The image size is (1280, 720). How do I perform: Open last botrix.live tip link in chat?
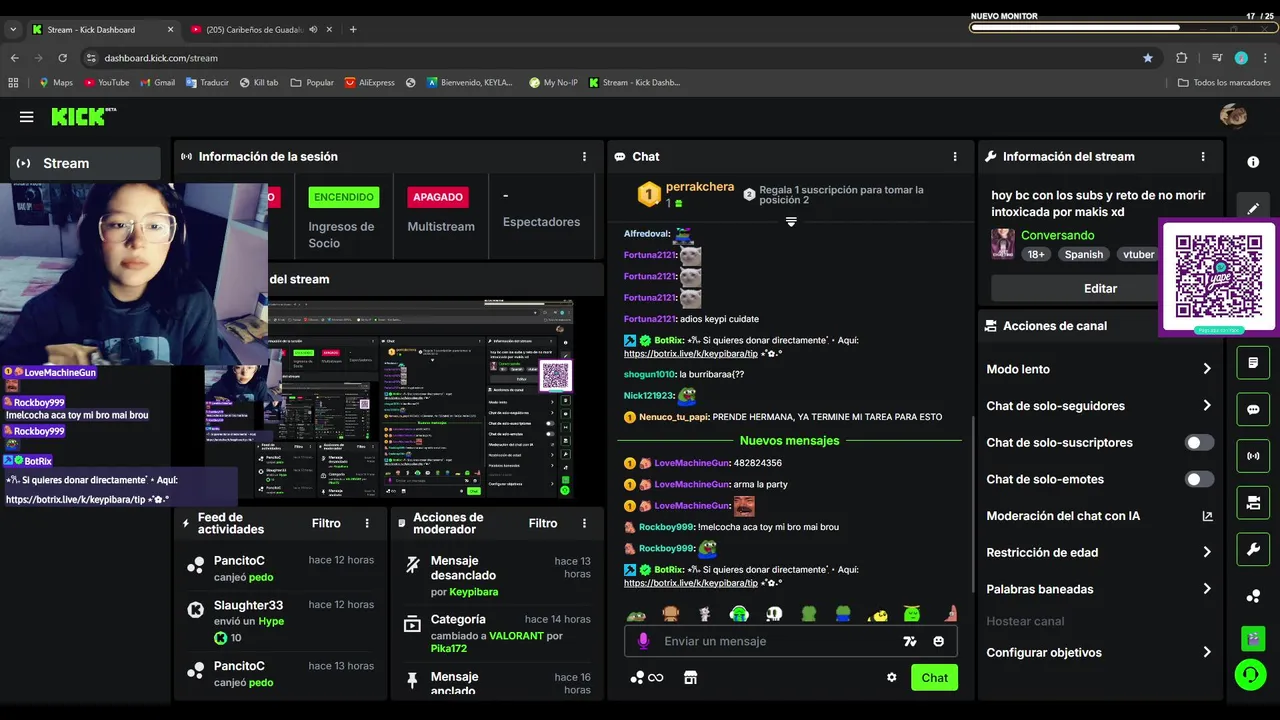[691, 583]
